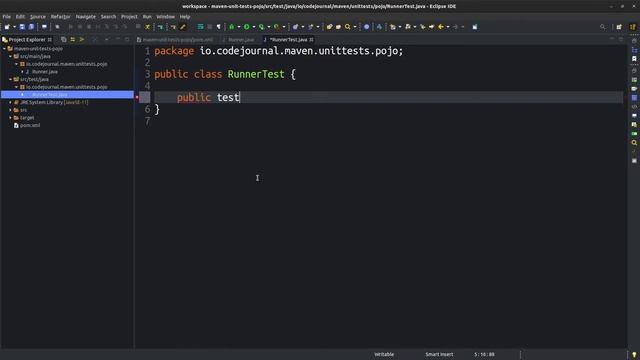
Task: Click the error marker on line 5
Action: click(137, 97)
